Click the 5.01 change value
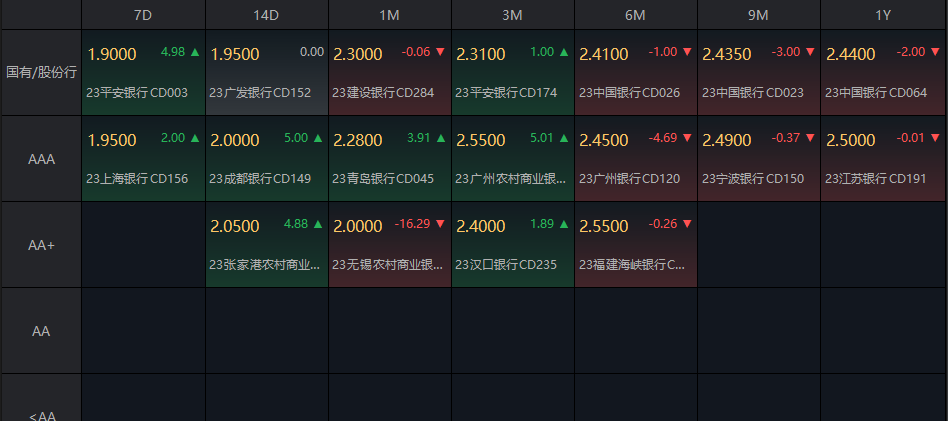 tap(542, 138)
